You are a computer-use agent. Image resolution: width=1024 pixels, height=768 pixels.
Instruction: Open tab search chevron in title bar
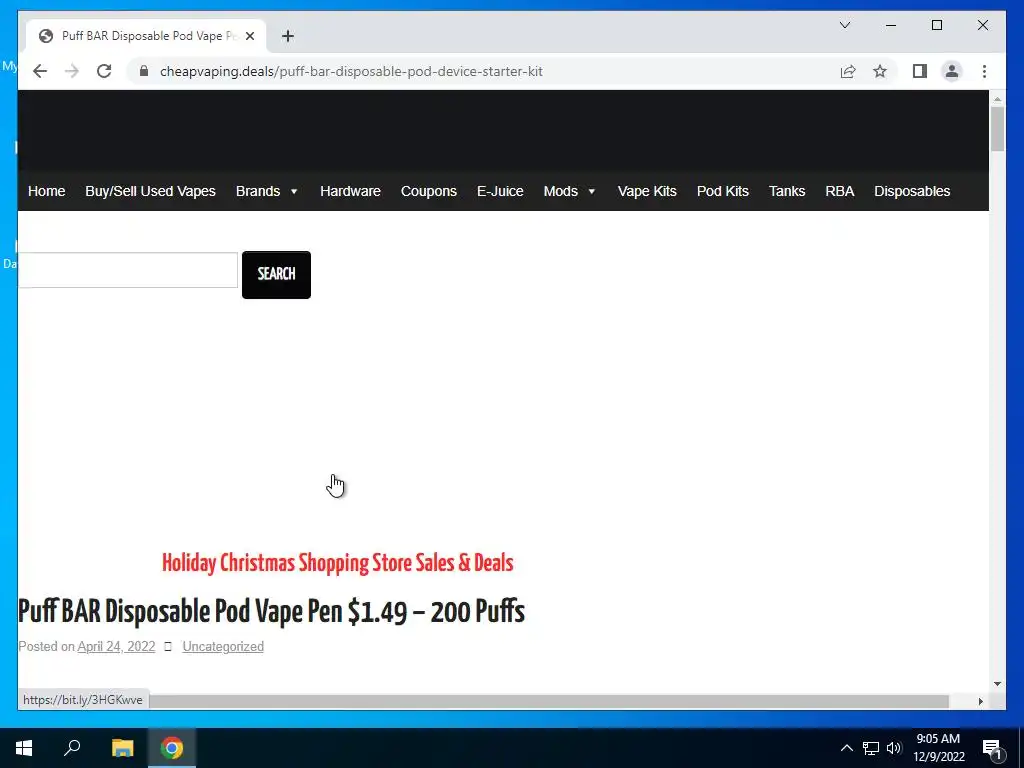pyautogui.click(x=845, y=25)
